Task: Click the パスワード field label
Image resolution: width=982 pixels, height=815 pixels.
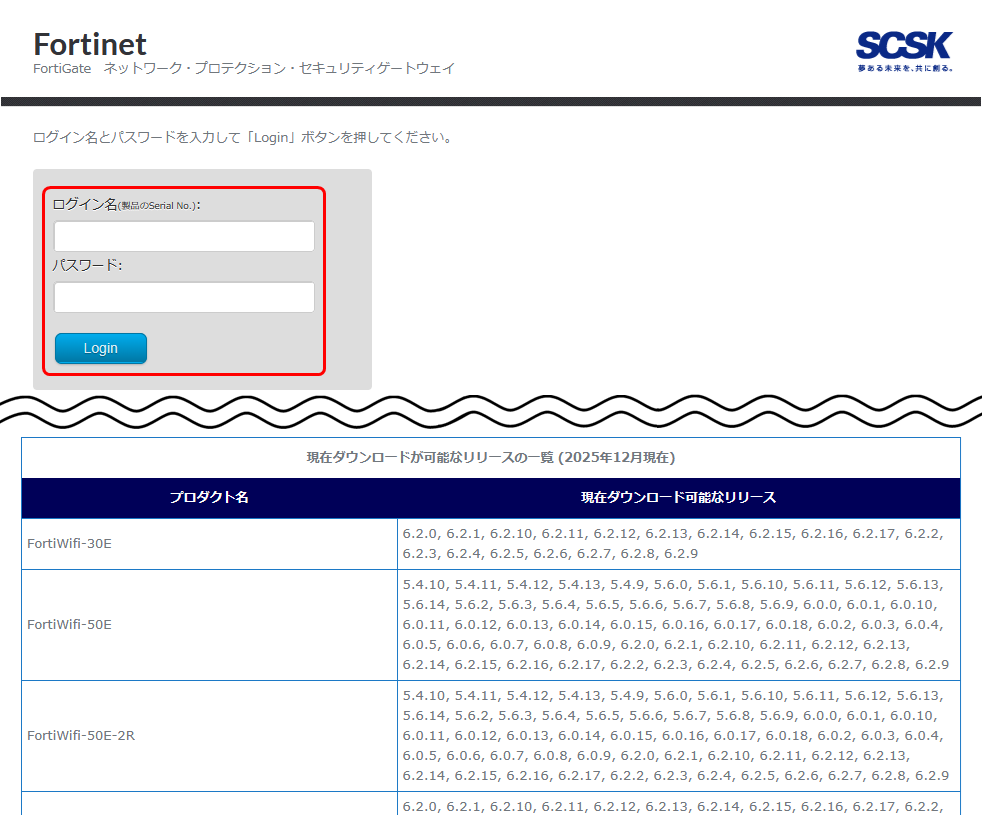Action: tap(86, 265)
